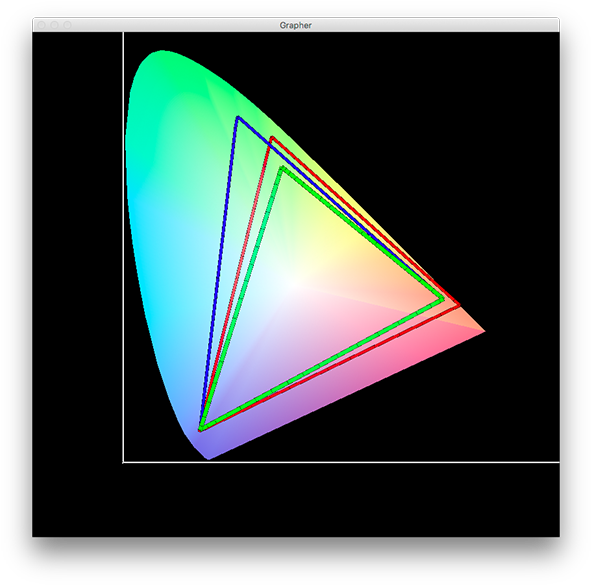This screenshot has height=585, width=591.
Task: Select the red triangle's top vertex
Action: 272,138
